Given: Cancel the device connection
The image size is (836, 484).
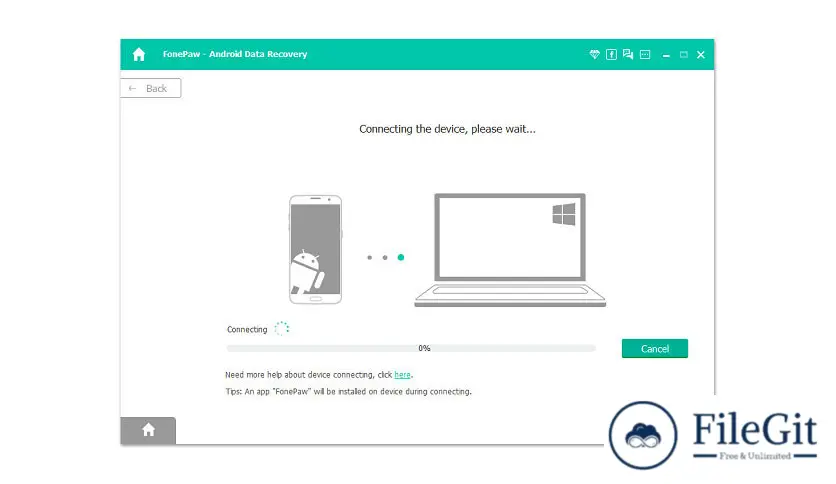Looking at the screenshot, I should click(655, 349).
